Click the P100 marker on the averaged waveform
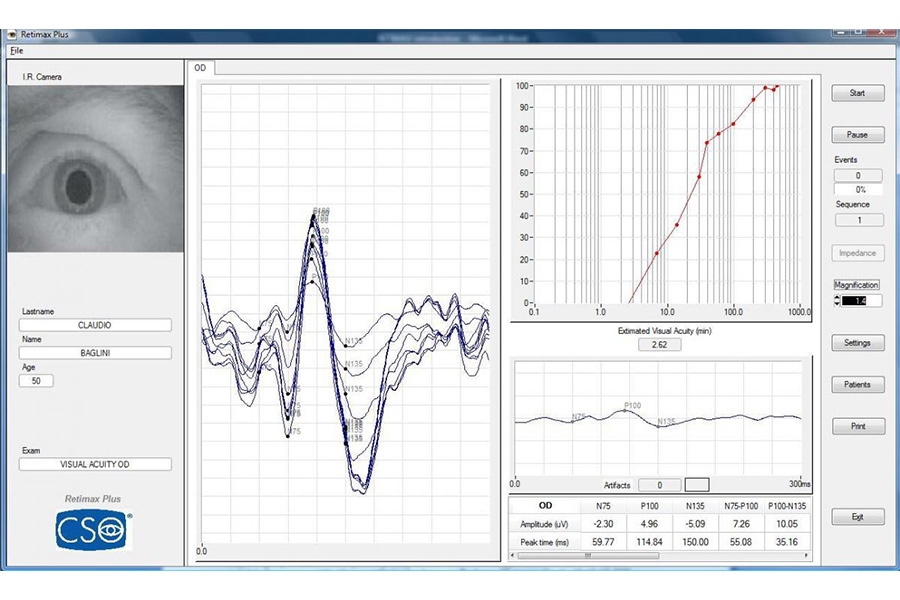This screenshot has width=900, height=600. pos(625,411)
